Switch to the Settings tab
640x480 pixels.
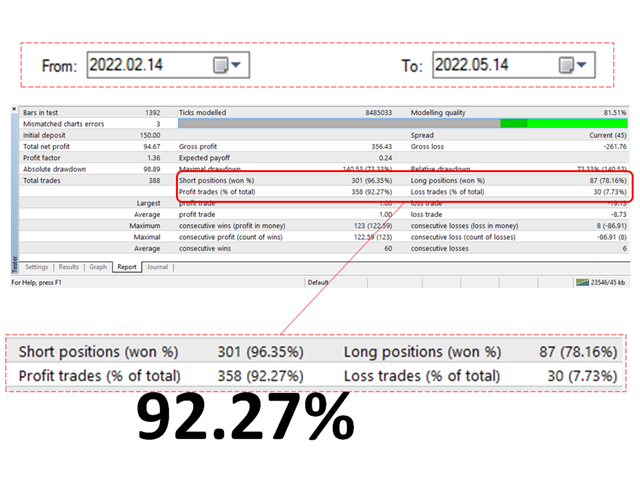click(36, 267)
